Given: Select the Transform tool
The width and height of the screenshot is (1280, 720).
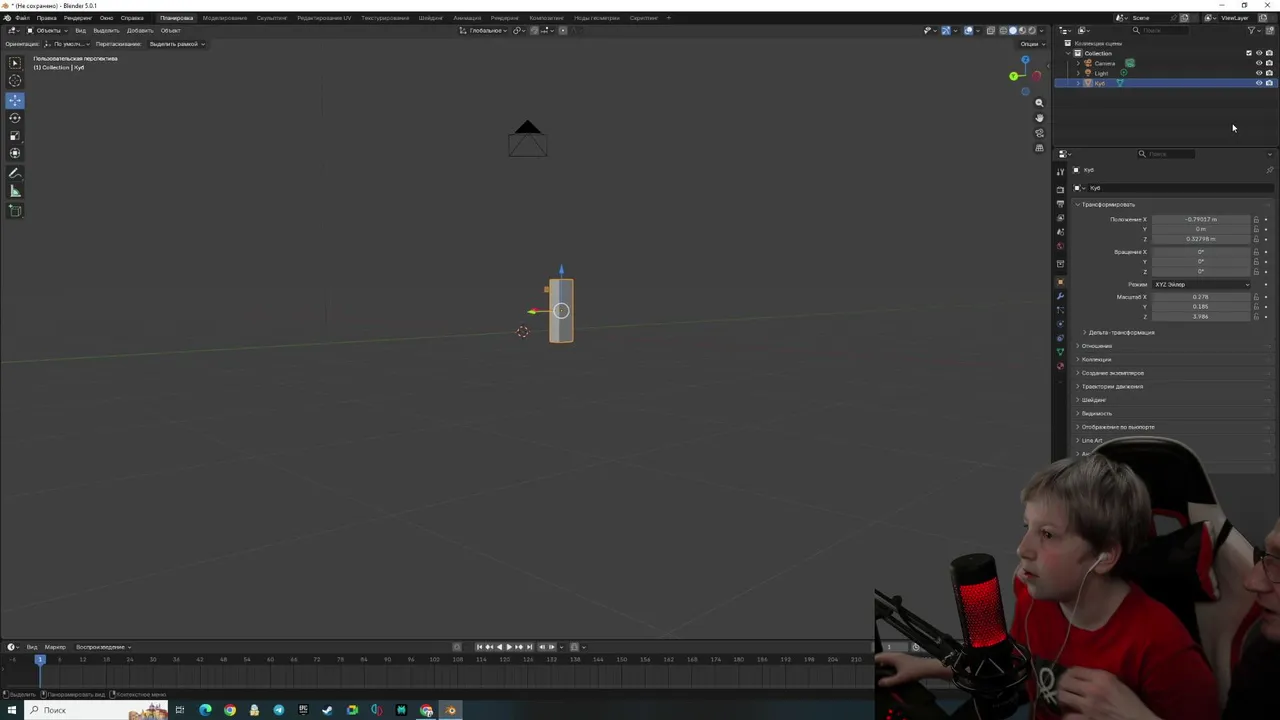Looking at the screenshot, I should (x=15, y=153).
